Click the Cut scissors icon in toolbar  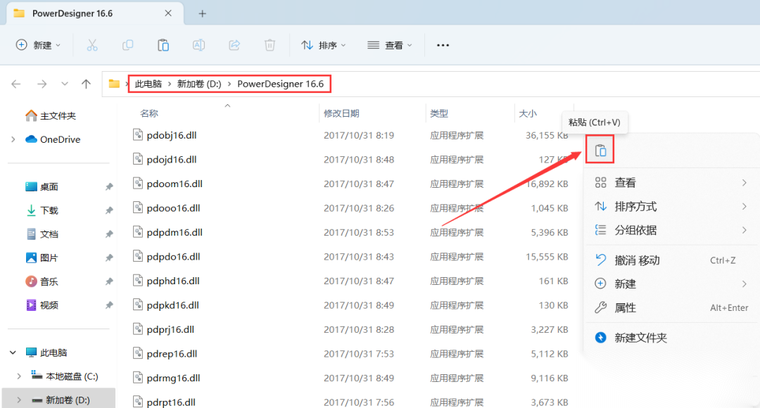[x=92, y=45]
